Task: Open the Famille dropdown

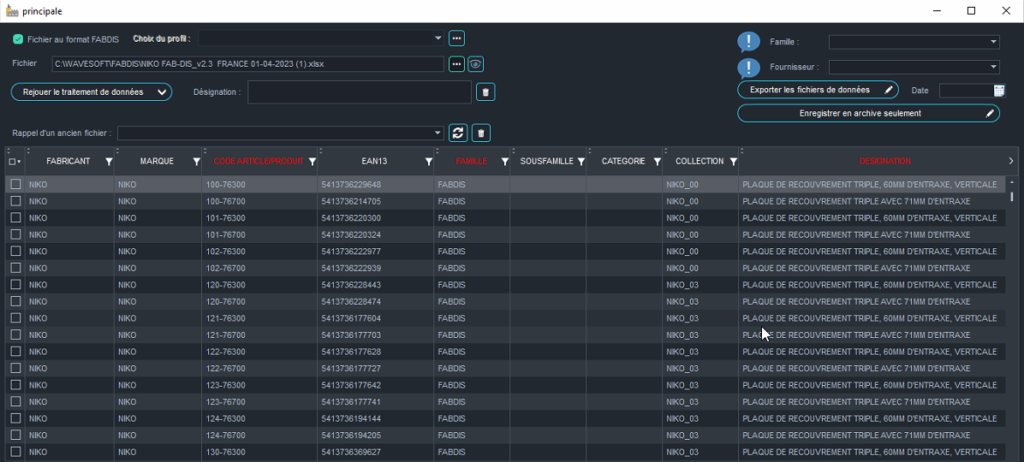Action: coord(993,42)
